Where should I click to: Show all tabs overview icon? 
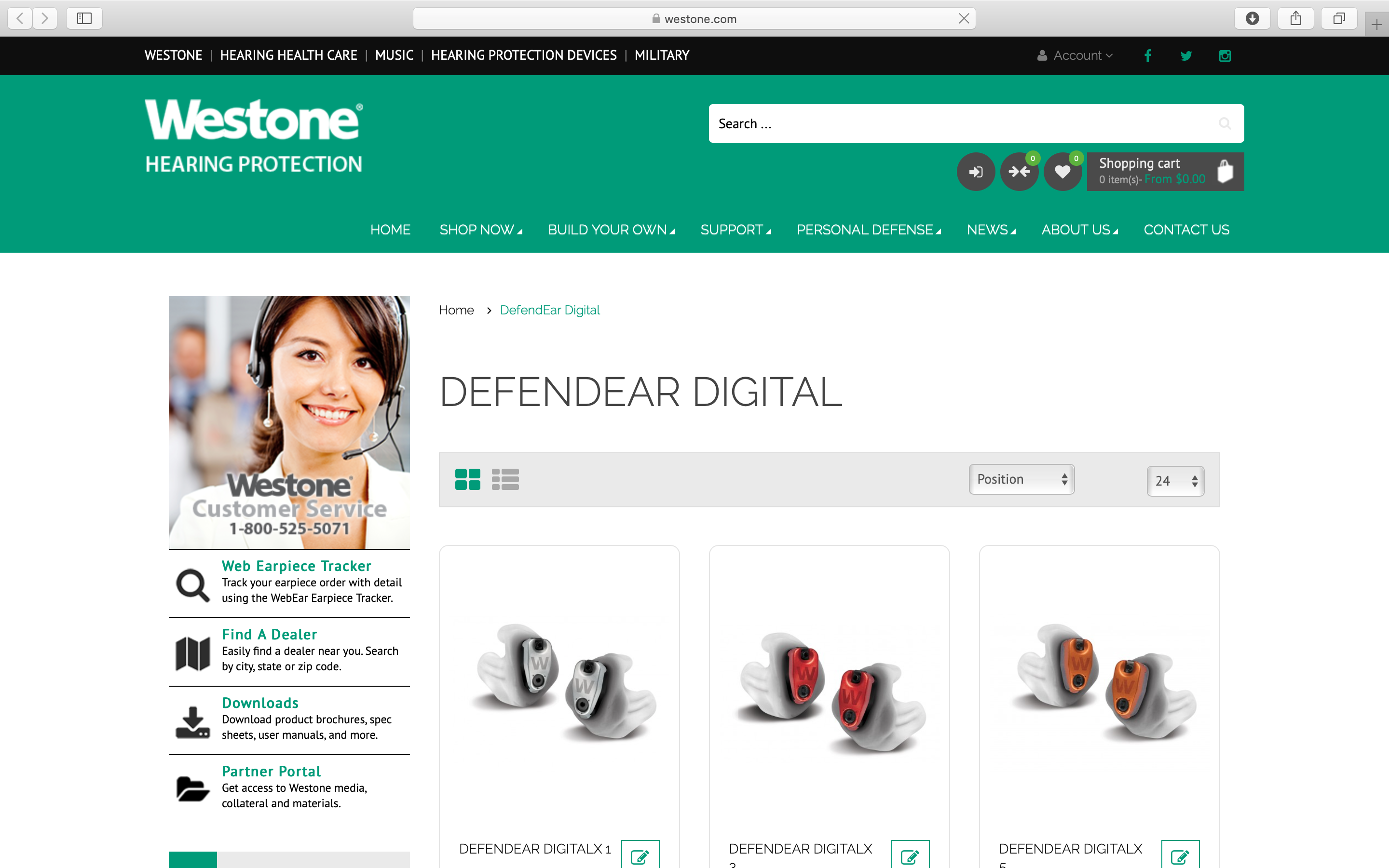pyautogui.click(x=1339, y=18)
